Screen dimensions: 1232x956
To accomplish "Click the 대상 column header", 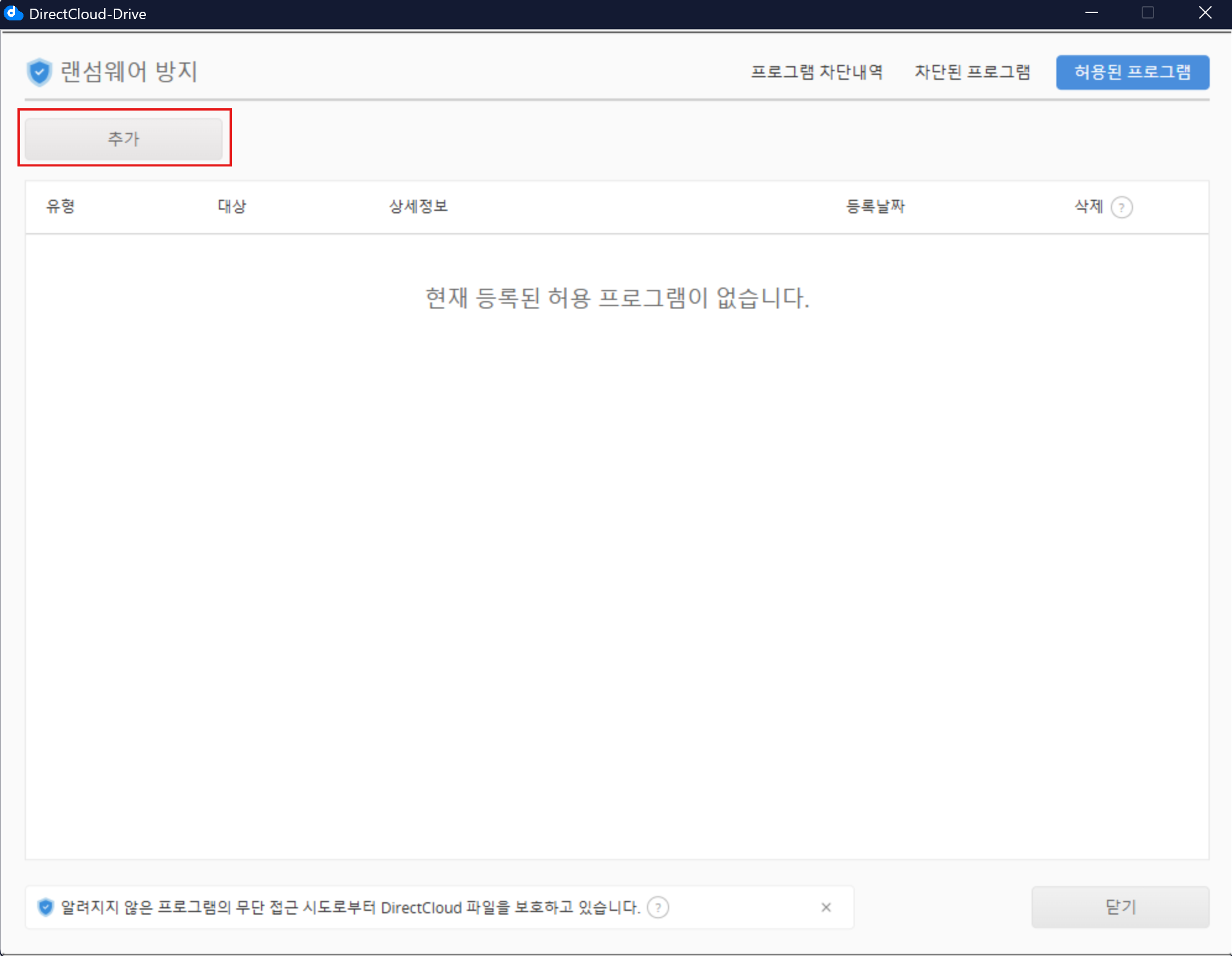I will pos(232,207).
